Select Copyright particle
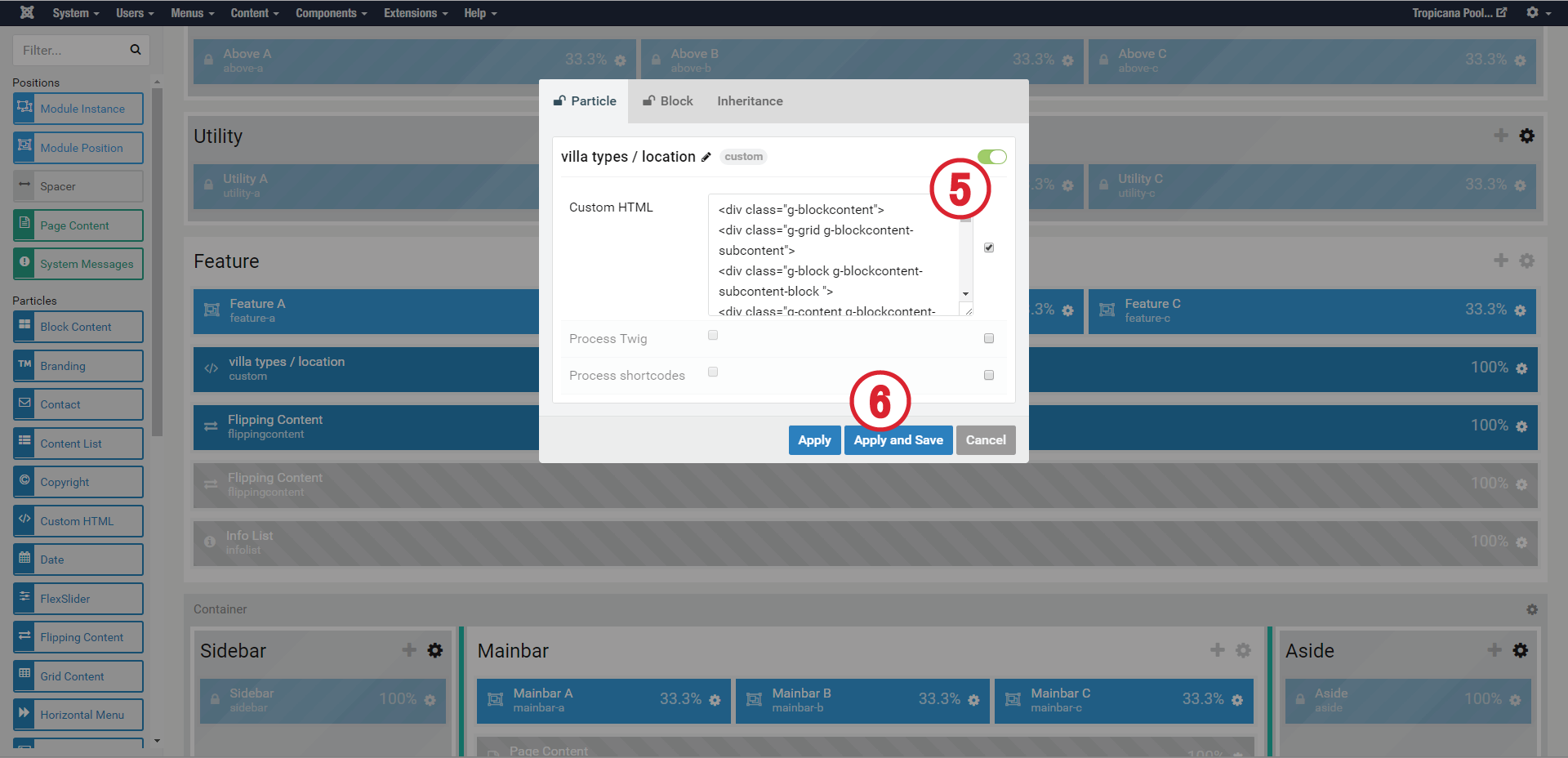This screenshot has height=758, width=1568. point(78,482)
